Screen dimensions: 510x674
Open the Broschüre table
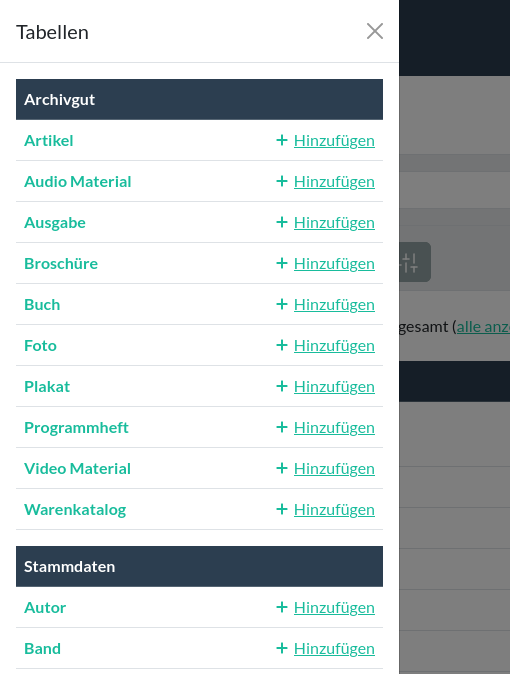pos(61,263)
